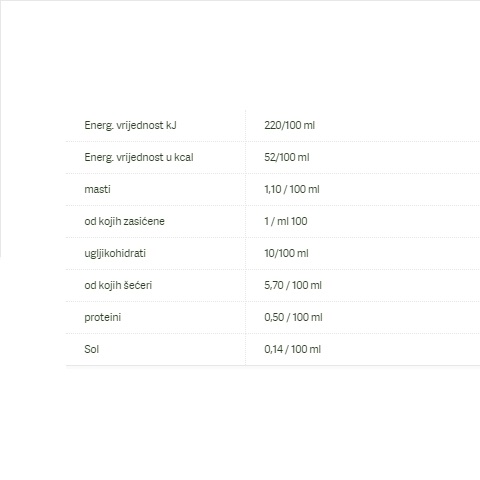This screenshot has height=480, width=480.
Task: Click the 'od kojih zasićene' label
Action: click(124, 221)
